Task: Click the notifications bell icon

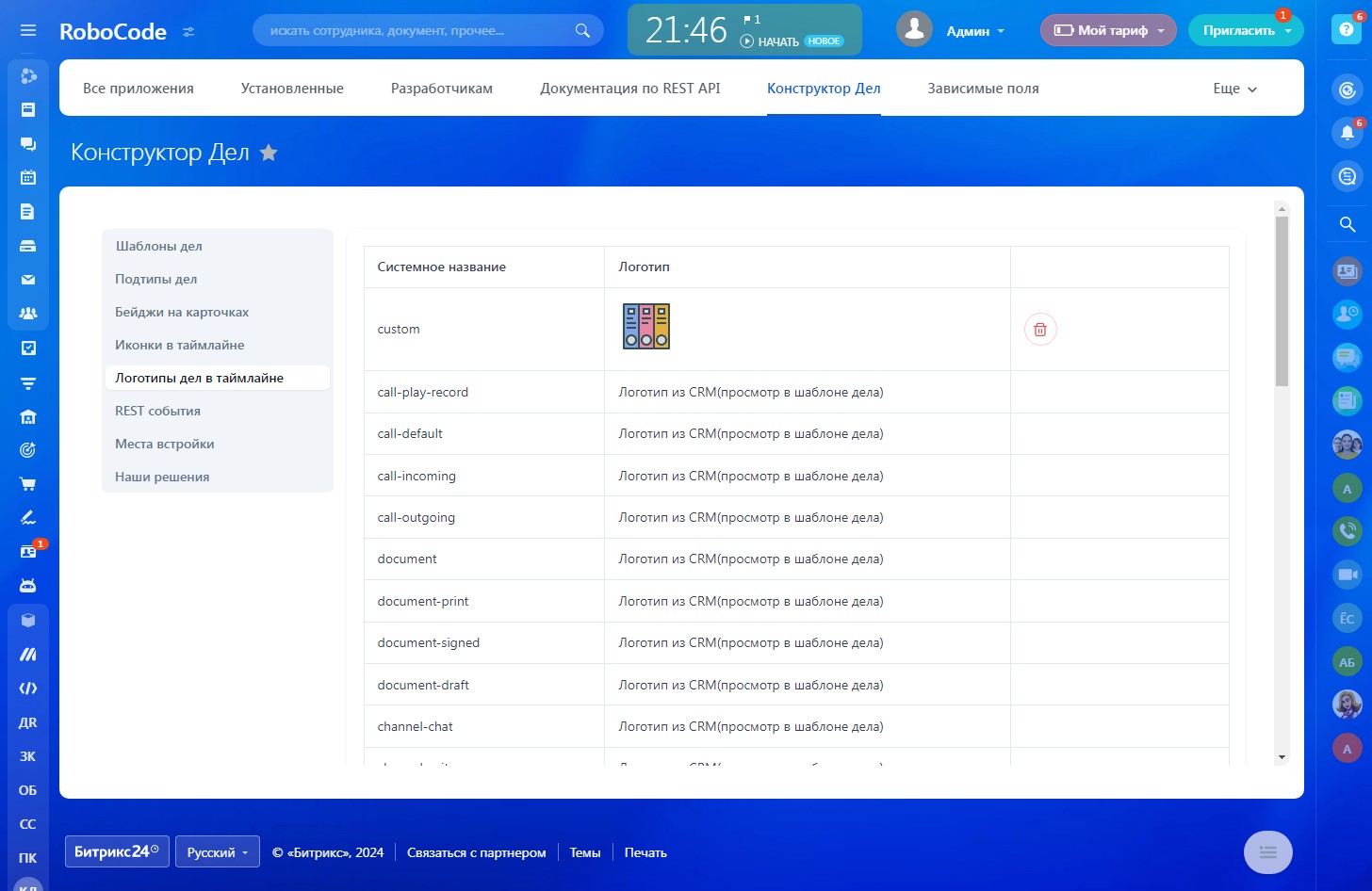Action: (1347, 133)
